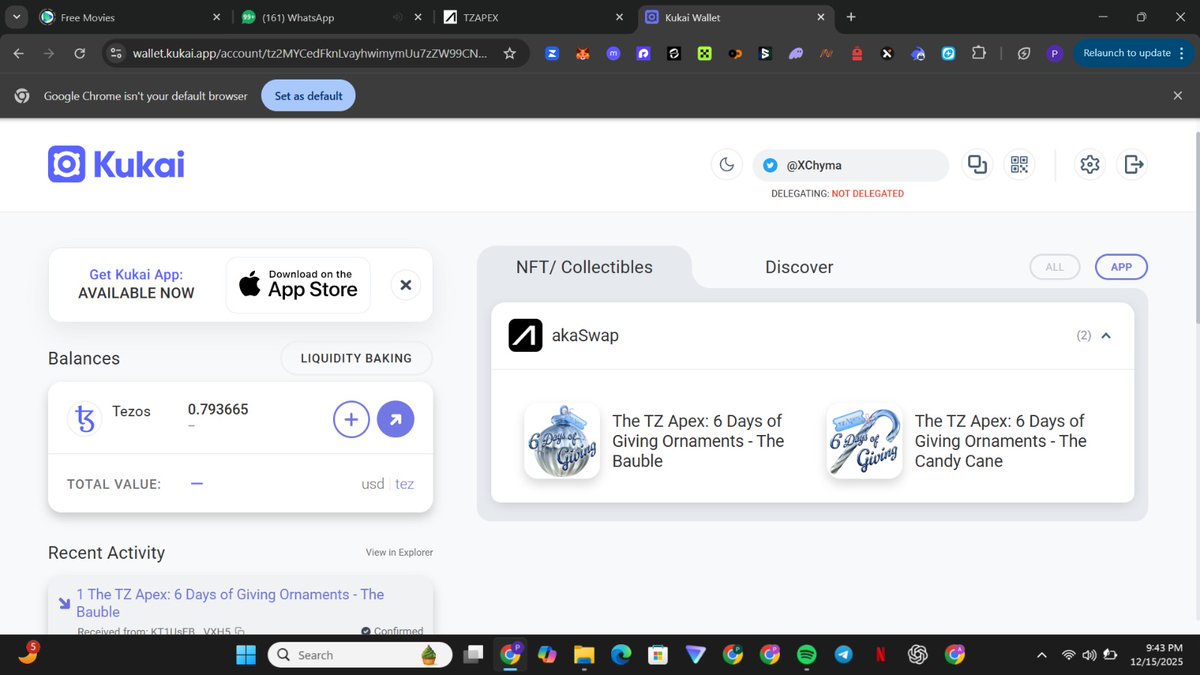Open the @XChyma account selector

pyautogui.click(x=850, y=165)
